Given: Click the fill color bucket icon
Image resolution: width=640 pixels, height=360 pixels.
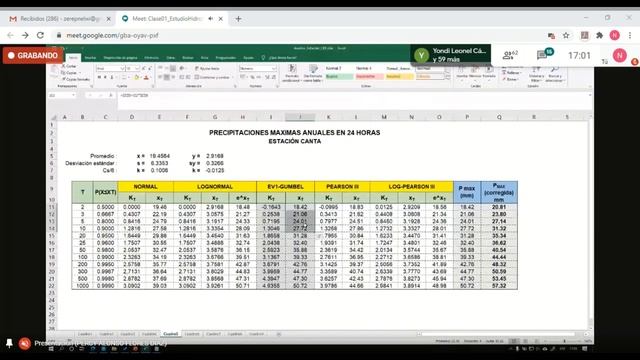Looking at the screenshot, I should pos(137,78).
